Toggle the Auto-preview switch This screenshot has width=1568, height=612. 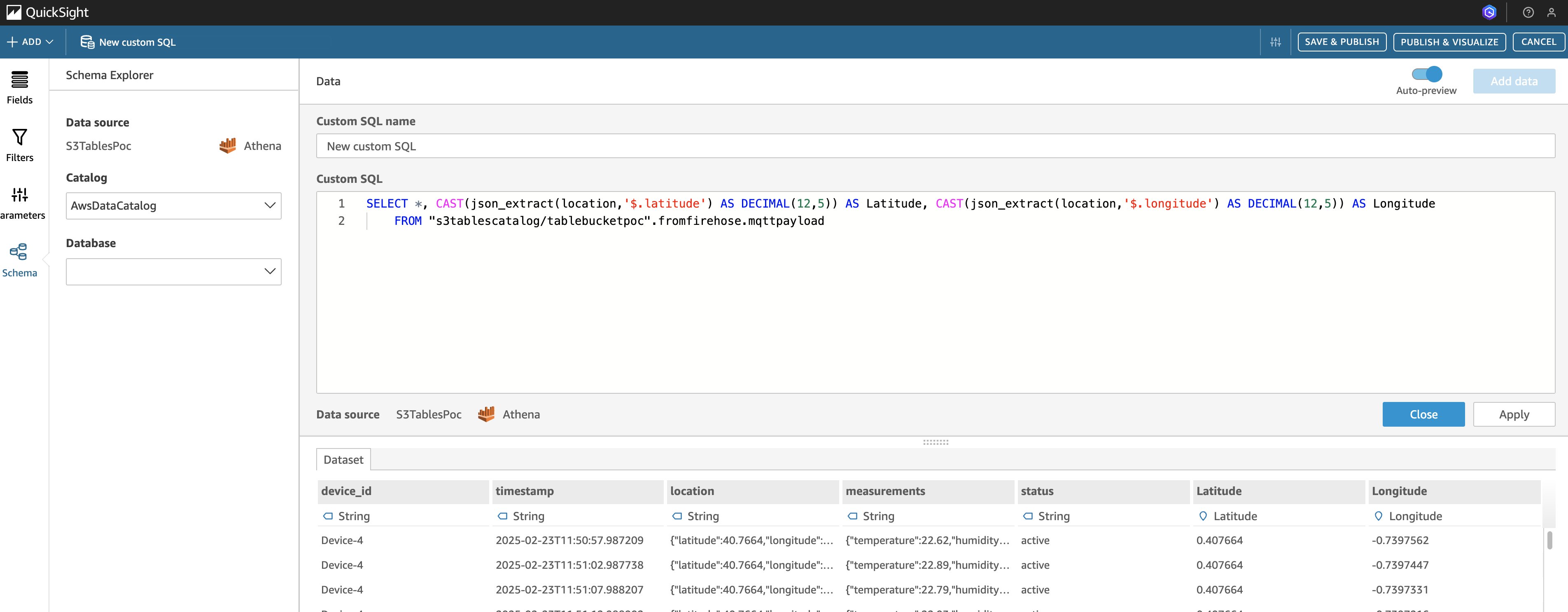1426,74
